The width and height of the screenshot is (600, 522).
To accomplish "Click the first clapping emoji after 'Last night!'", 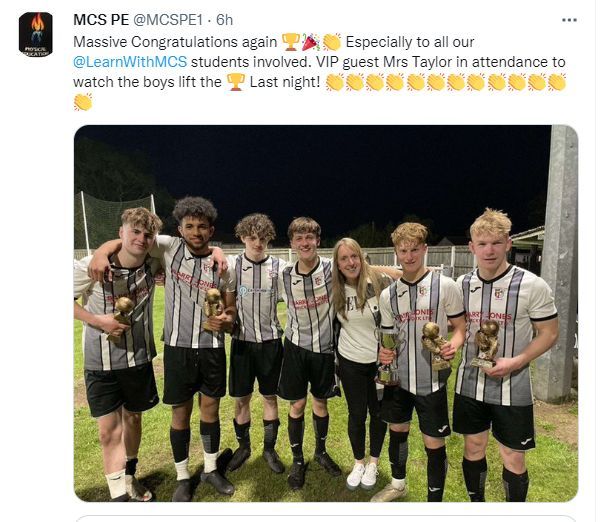I will coord(335,82).
